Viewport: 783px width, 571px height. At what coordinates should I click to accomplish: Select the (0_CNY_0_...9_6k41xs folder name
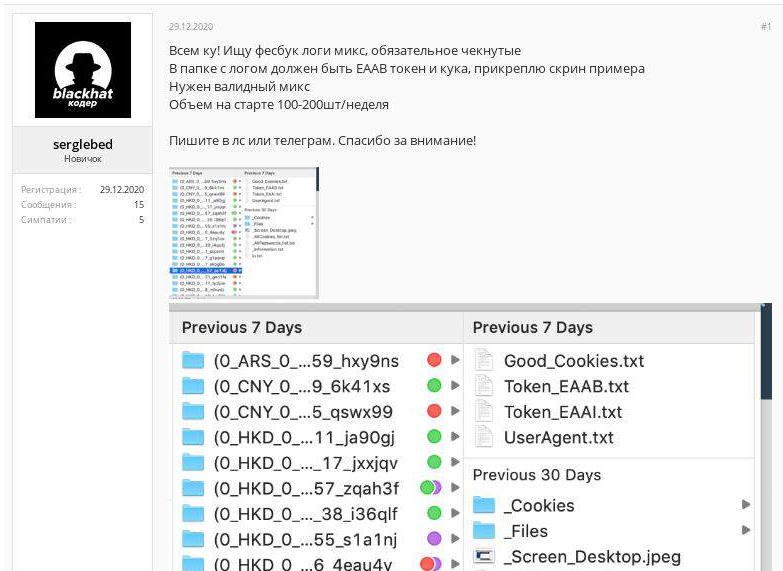302,387
